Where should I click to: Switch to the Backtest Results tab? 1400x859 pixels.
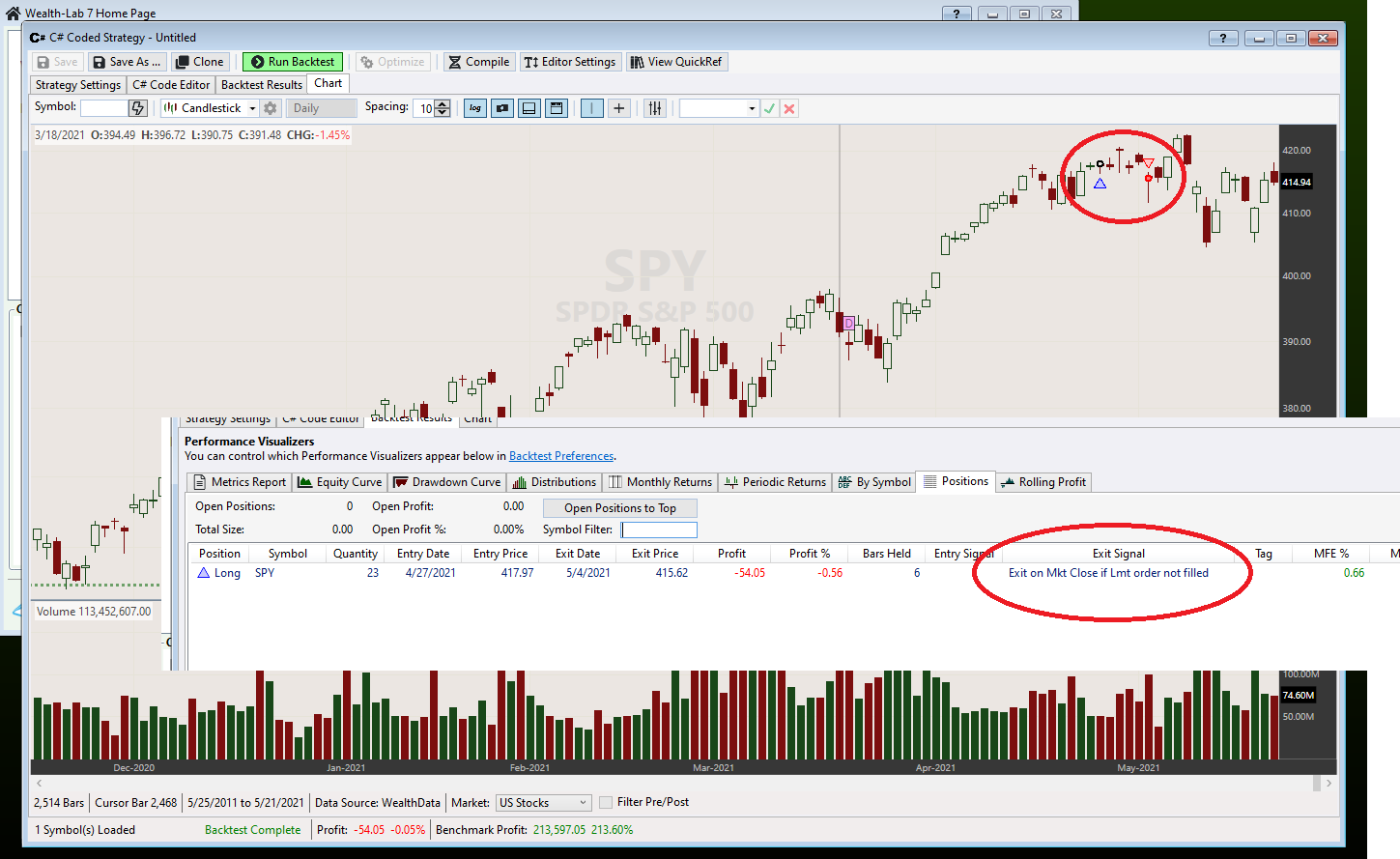point(261,85)
